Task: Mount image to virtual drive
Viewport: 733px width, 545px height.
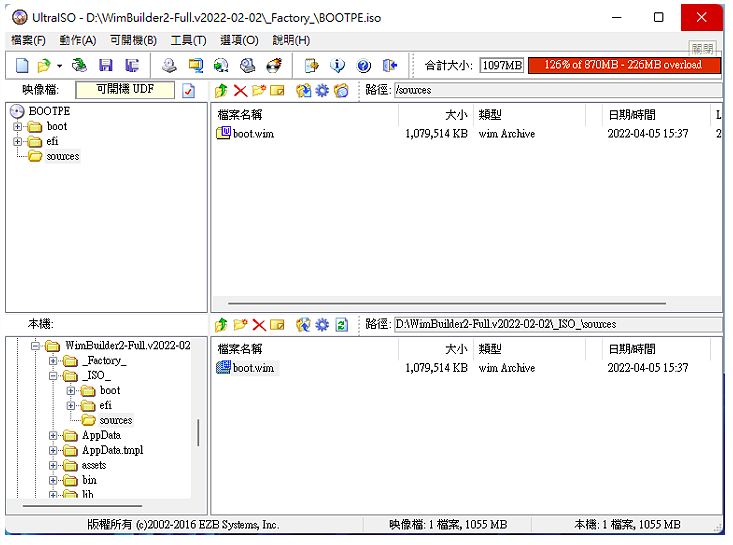Action: 247,65
